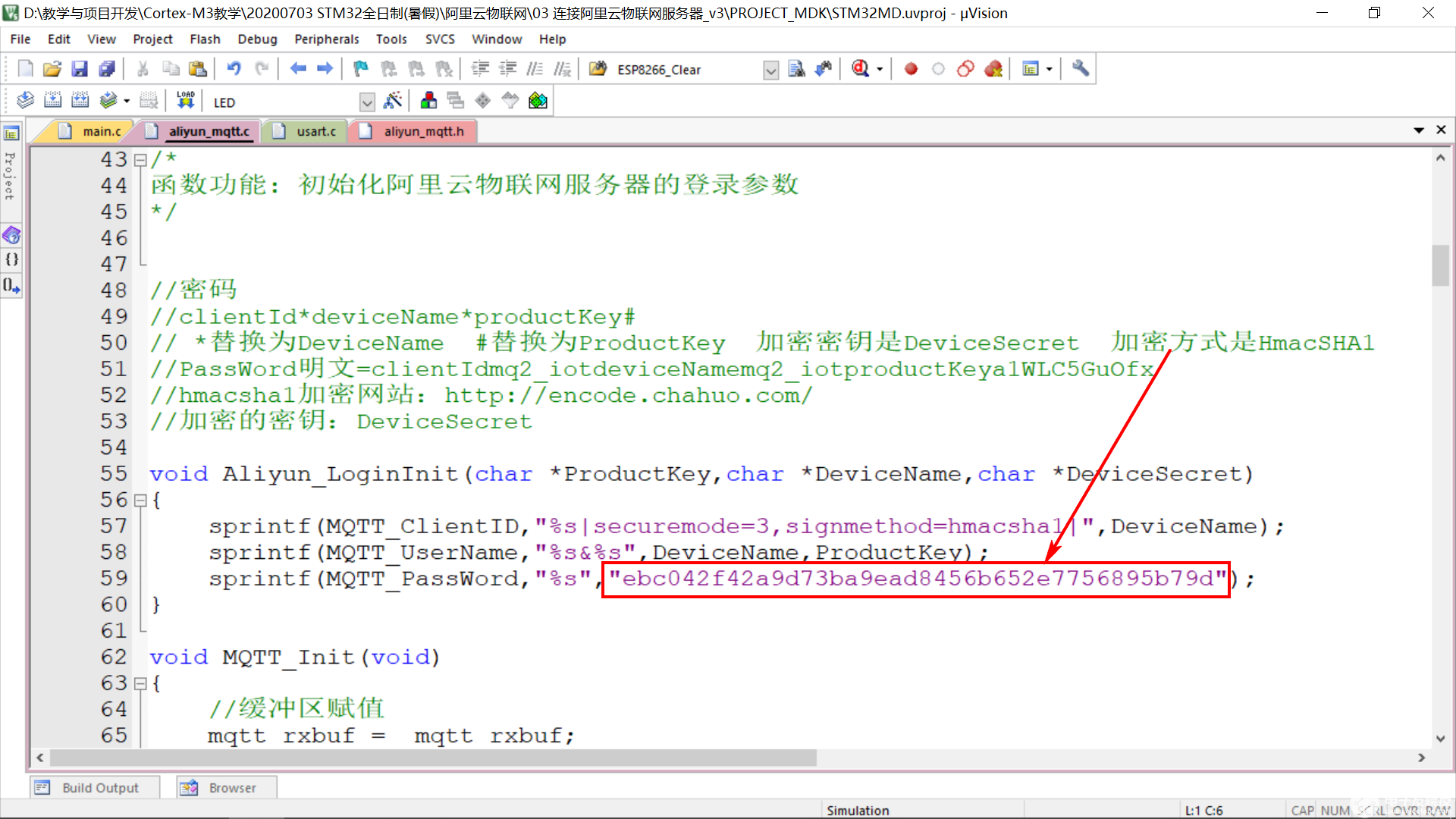Screen dimensions: 1456x819
Task: Start the debug session icon
Action: coord(860,69)
